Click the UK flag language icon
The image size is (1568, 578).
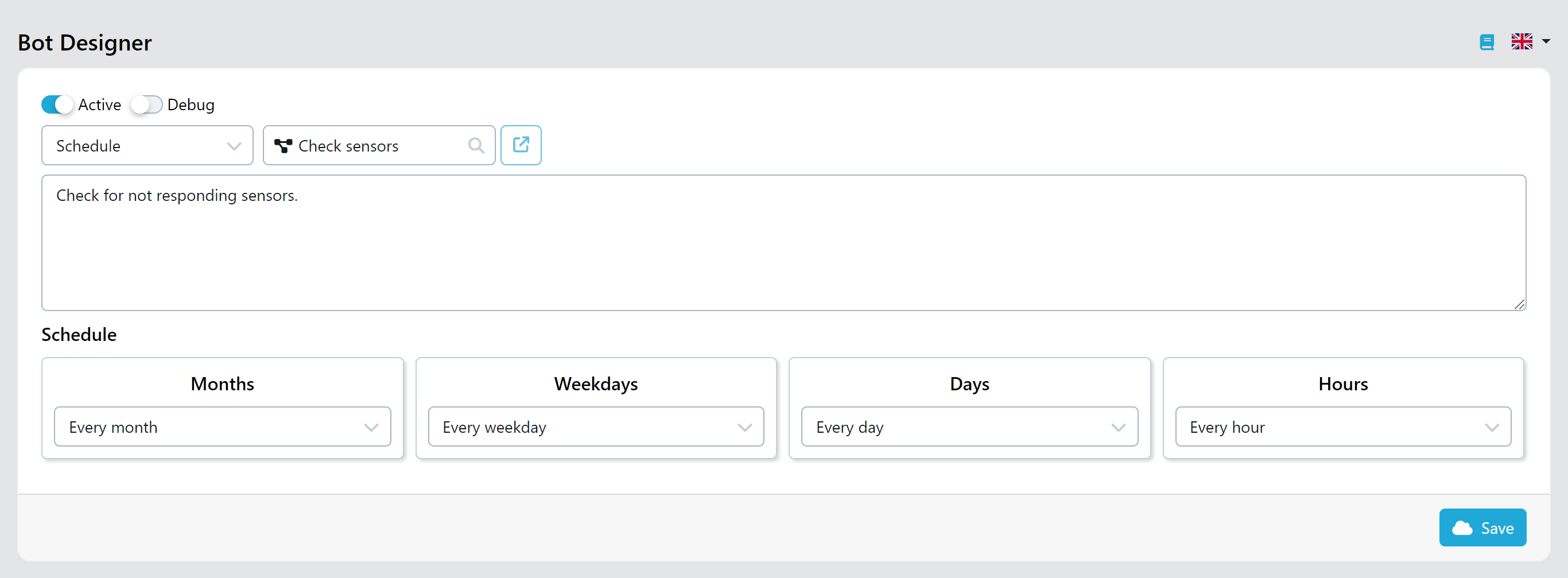click(x=1521, y=42)
